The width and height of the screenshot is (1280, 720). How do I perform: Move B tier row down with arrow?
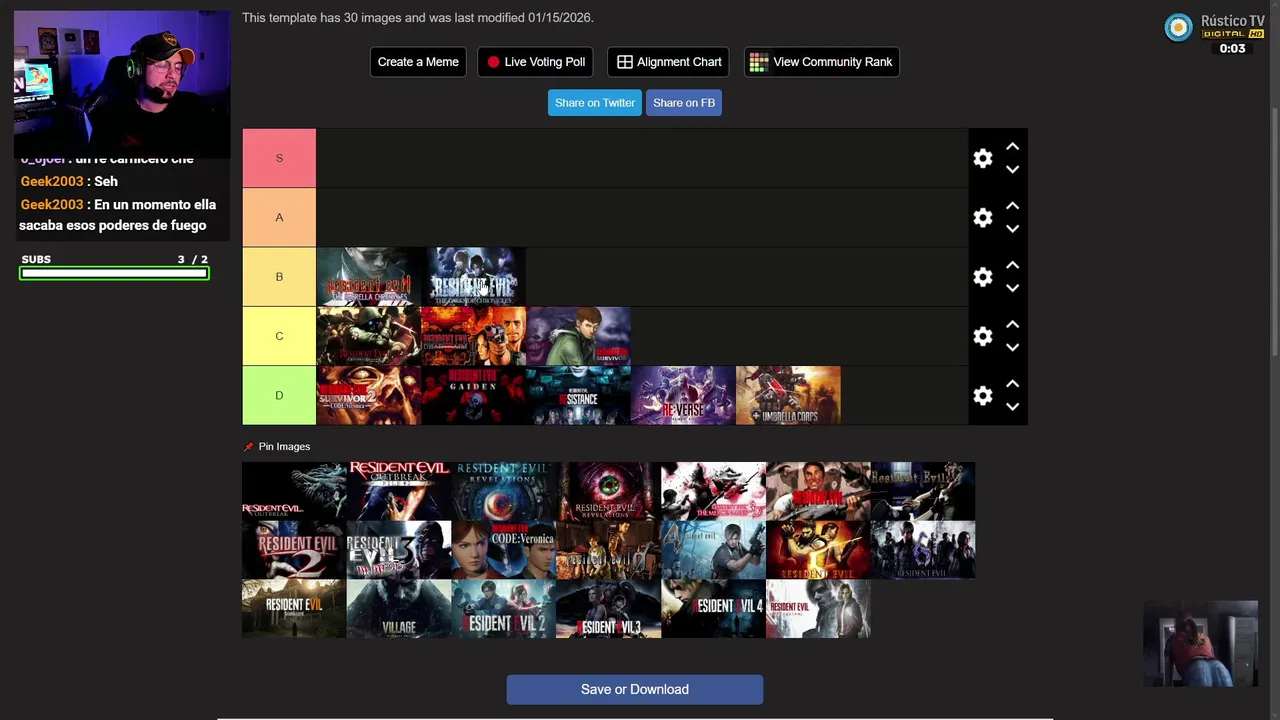click(1012, 288)
